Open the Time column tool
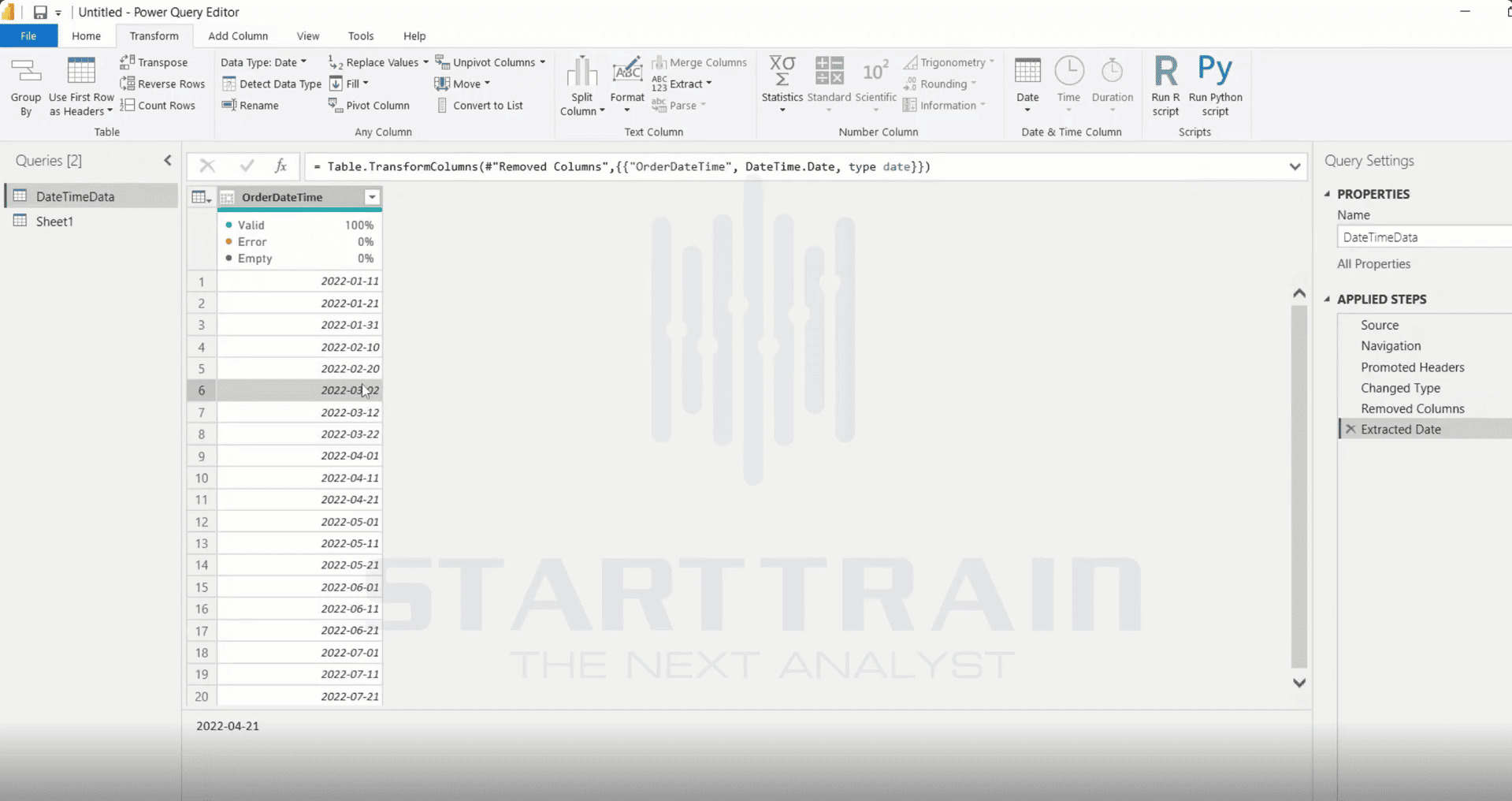The height and width of the screenshot is (801, 1512). click(1068, 85)
